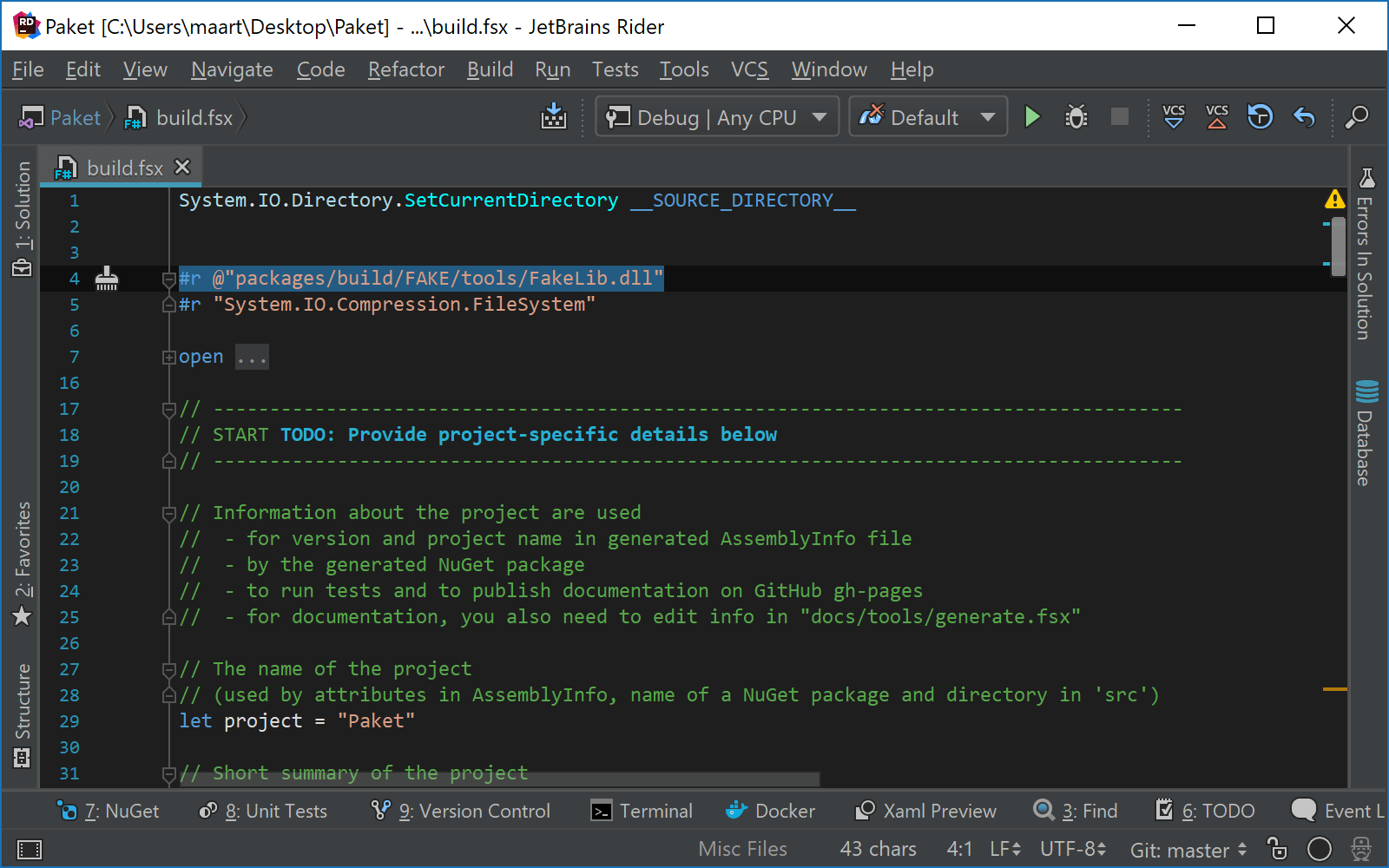The height and width of the screenshot is (868, 1389).
Task: Place the cursor on the let project = "Paket" line
Action: 297,721
